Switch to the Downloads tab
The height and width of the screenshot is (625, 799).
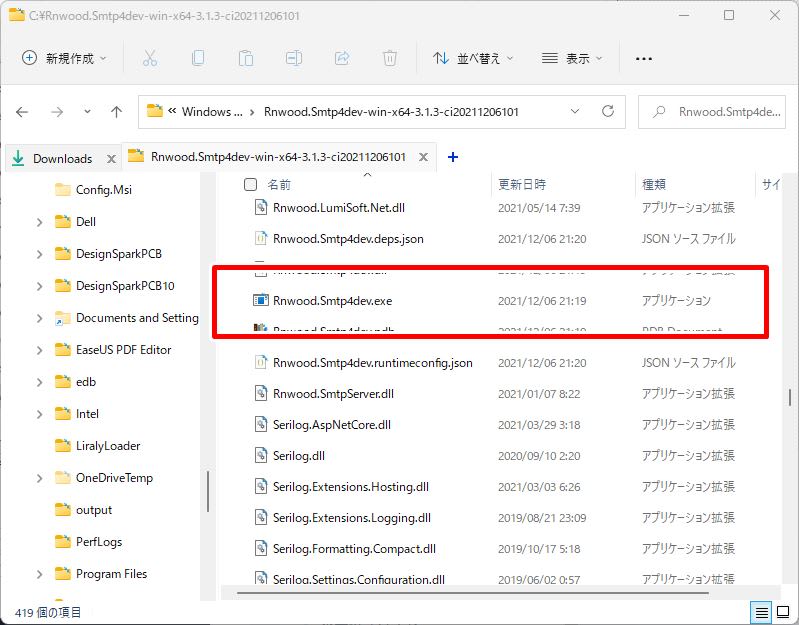coord(62,158)
